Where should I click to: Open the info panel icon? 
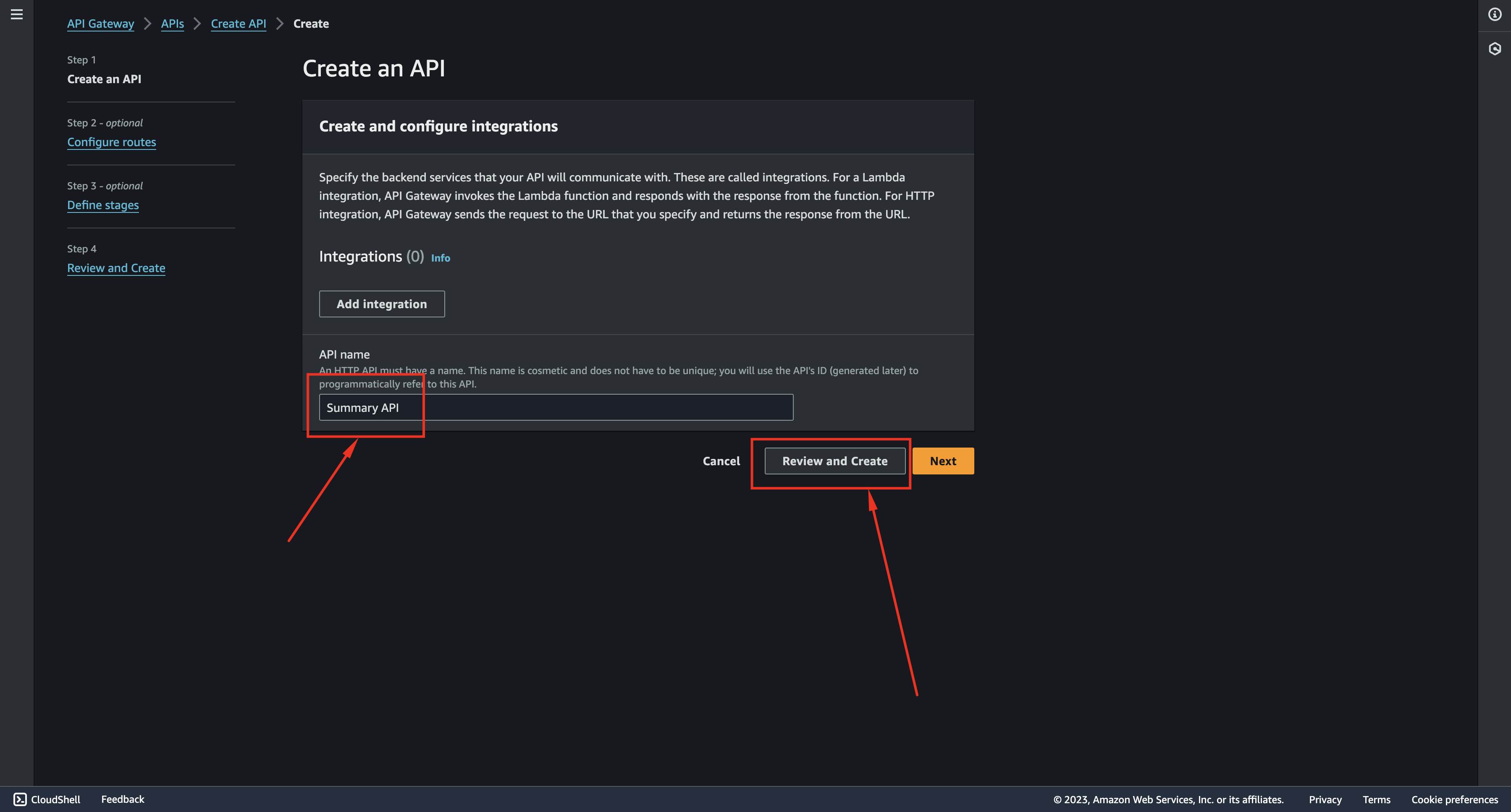click(x=1495, y=14)
